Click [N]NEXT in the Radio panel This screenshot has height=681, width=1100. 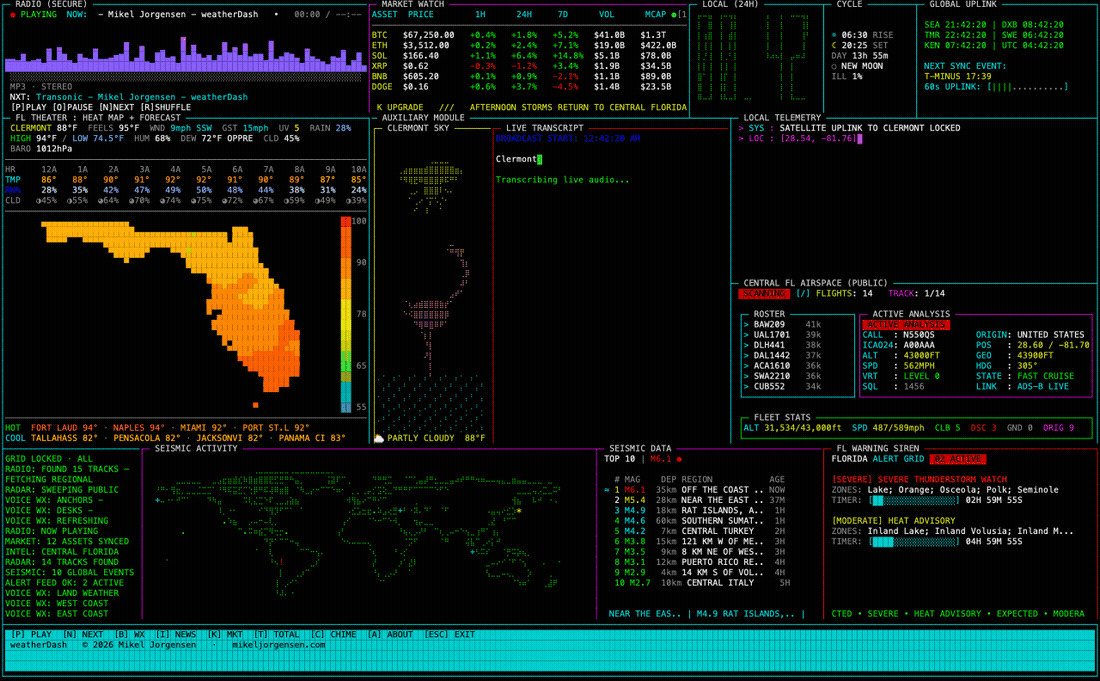[114, 107]
